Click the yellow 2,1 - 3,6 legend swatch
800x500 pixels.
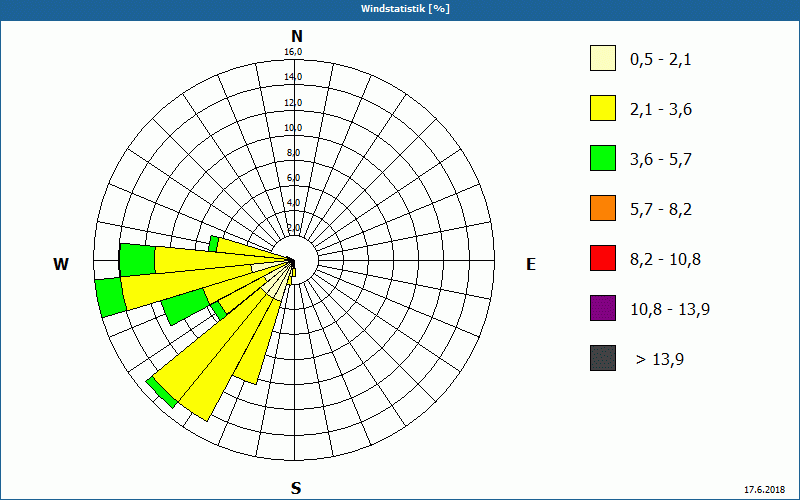[x=603, y=108]
